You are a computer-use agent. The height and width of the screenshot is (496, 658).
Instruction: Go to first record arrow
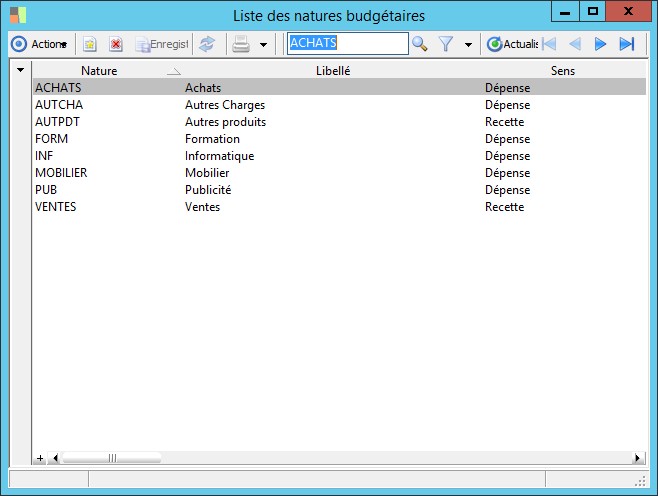point(549,44)
